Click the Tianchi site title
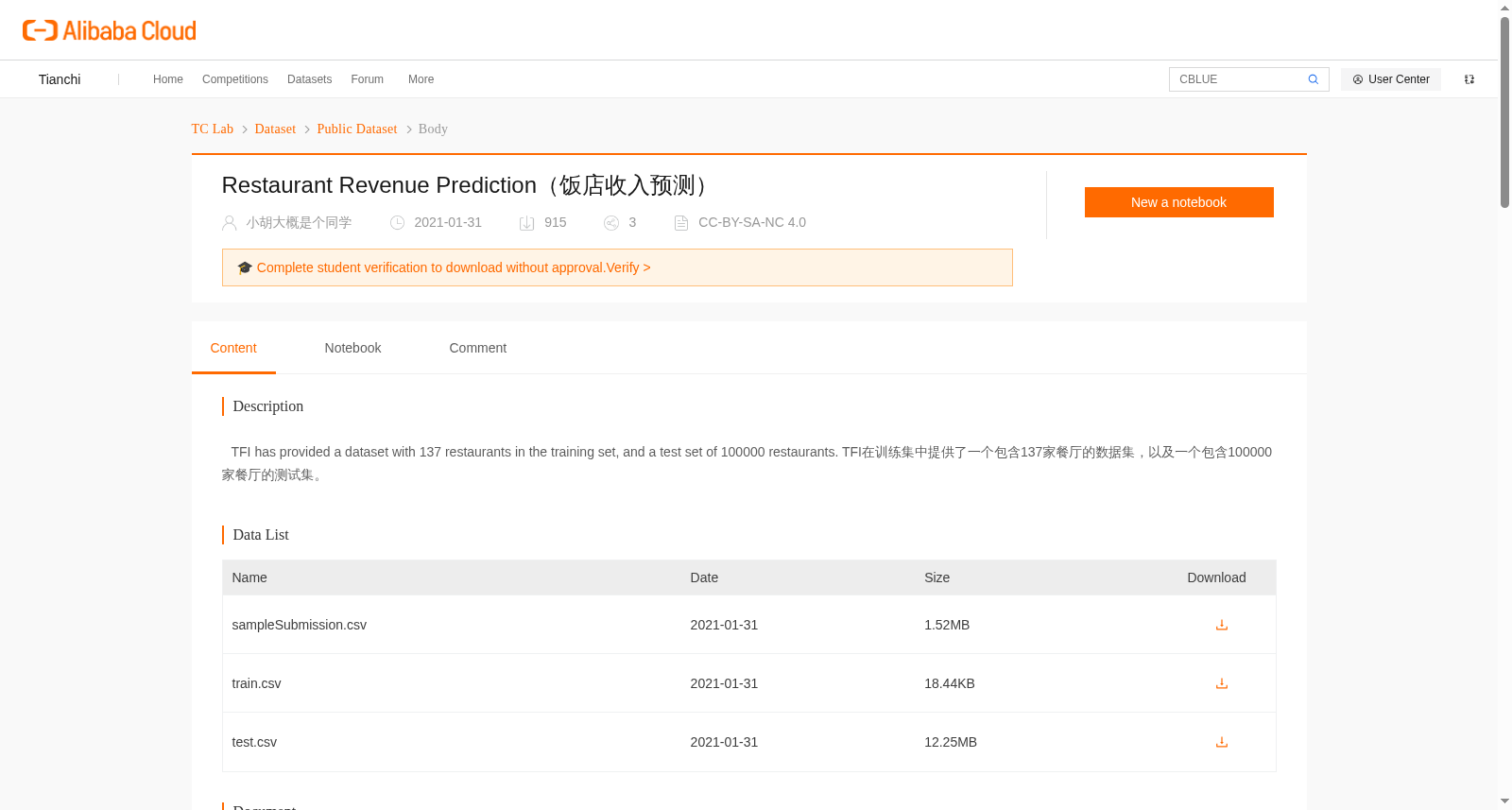Image resolution: width=1512 pixels, height=810 pixels. [60, 79]
